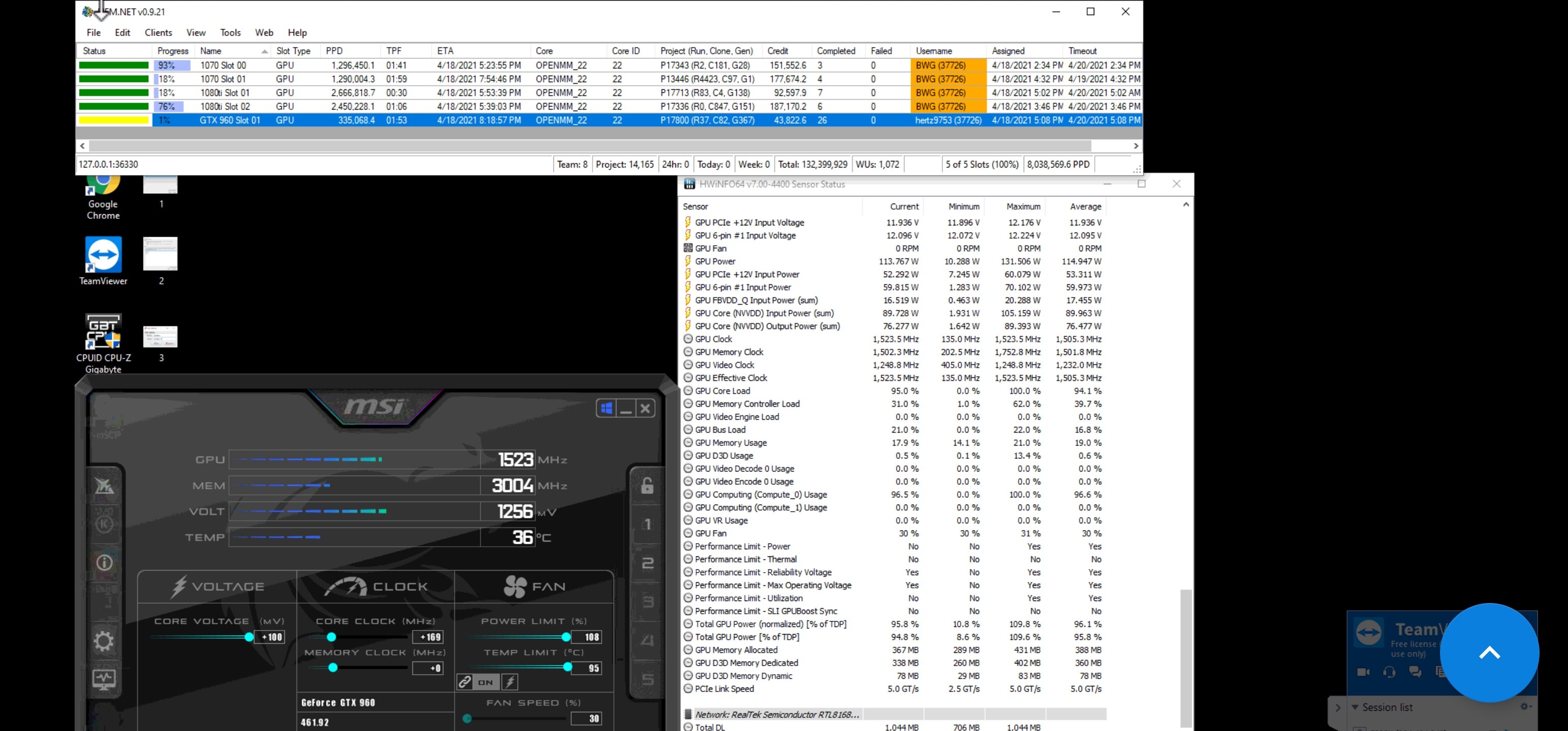Open Google Chrome desktop shortcut
The width and height of the screenshot is (1568, 731).
tap(103, 198)
